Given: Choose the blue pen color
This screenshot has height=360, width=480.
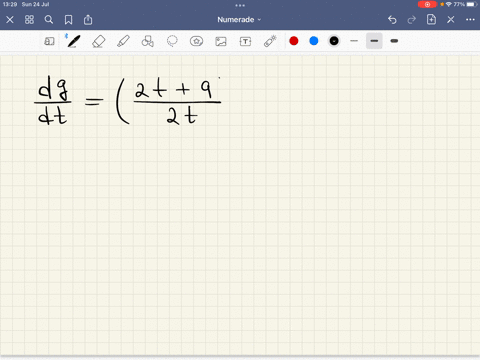Looking at the screenshot, I should click(x=314, y=41).
